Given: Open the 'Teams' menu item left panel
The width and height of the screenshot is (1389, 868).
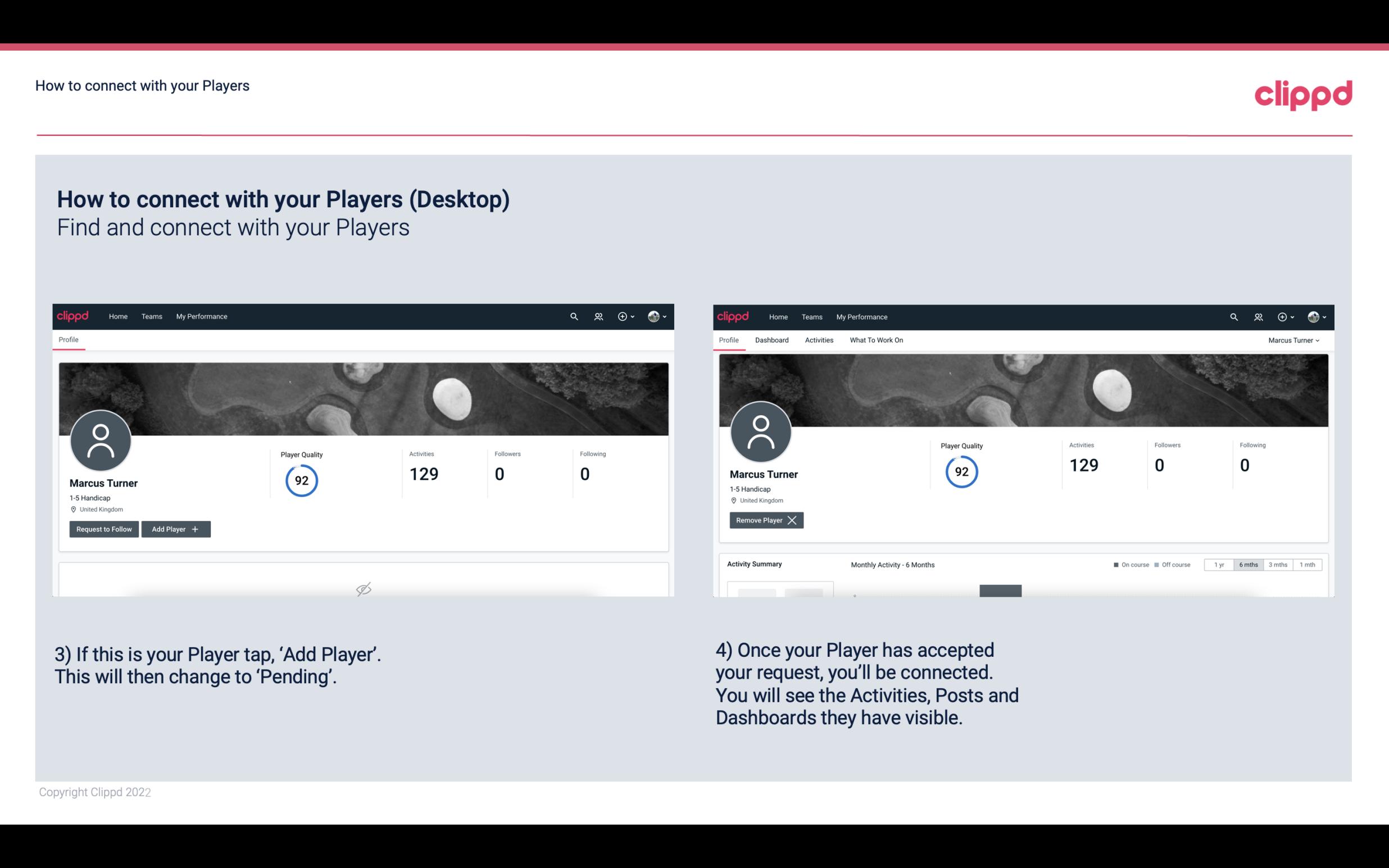Looking at the screenshot, I should coord(151,317).
